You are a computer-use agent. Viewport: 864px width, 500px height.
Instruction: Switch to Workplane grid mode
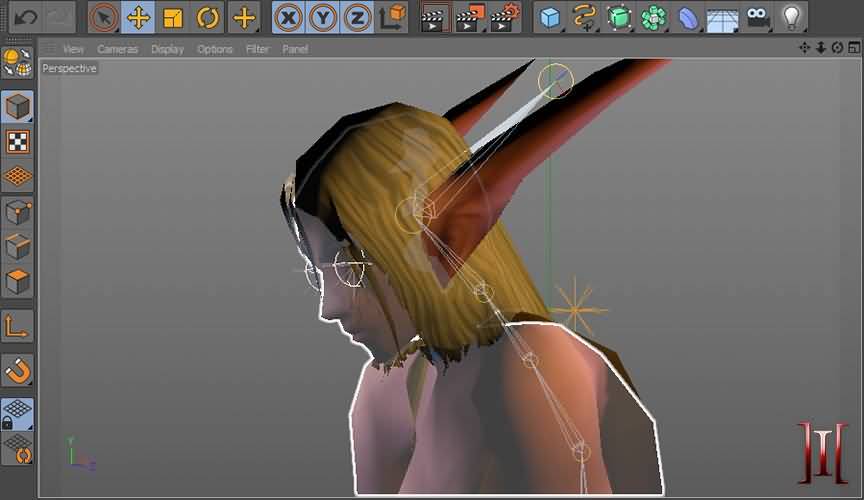[x=17, y=176]
